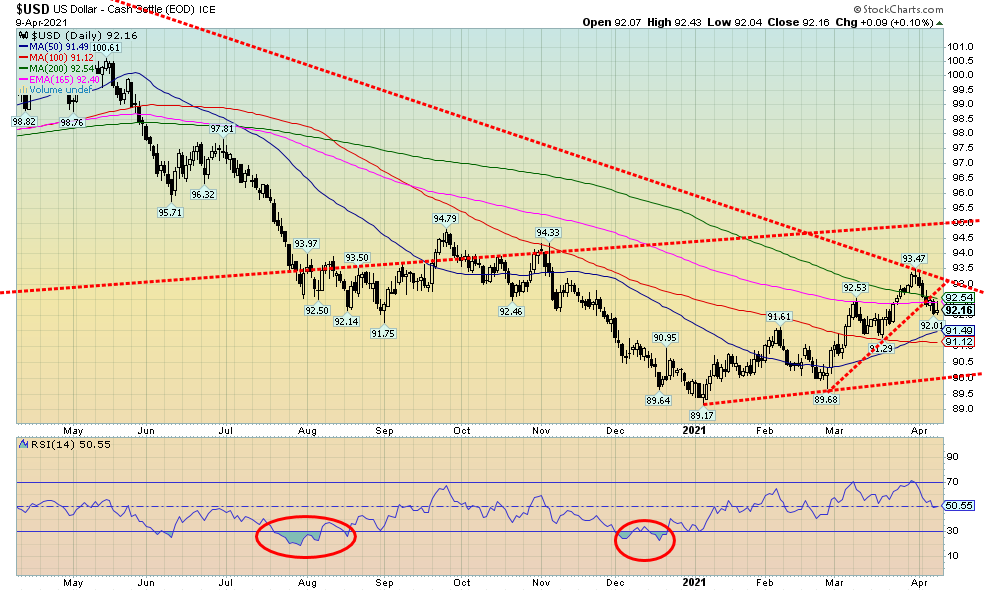
Task: Click the boxed 92.16 current price tag
Action: coord(958,310)
